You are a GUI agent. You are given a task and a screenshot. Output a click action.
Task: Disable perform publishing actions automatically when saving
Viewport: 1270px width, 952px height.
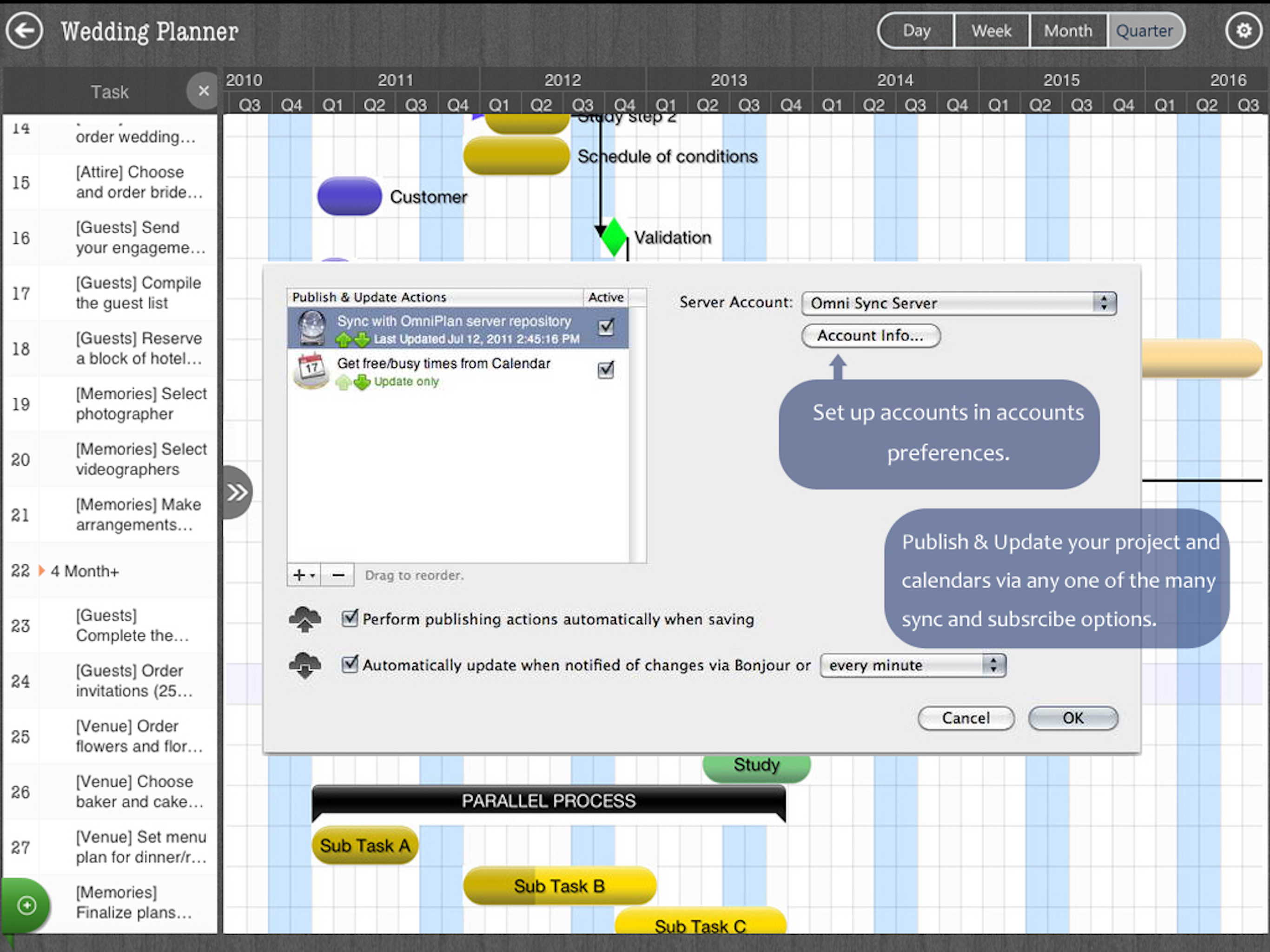(350, 618)
